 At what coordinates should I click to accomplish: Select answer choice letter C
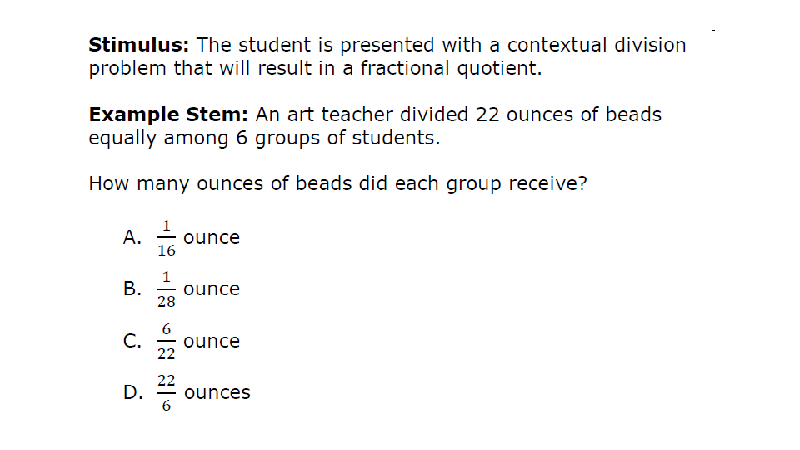click(132, 341)
